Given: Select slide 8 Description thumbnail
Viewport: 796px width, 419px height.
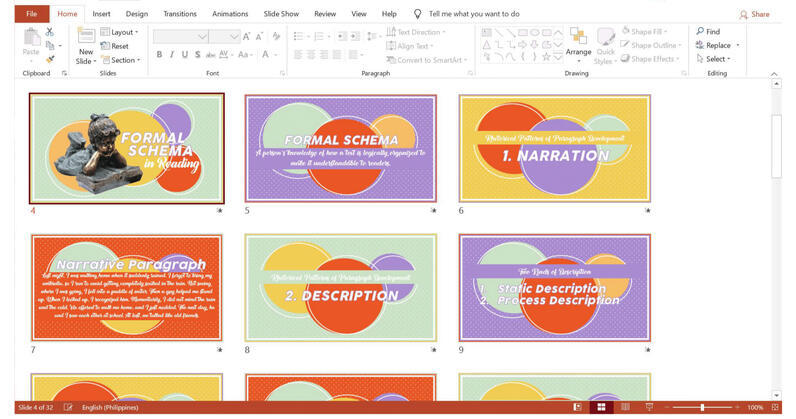Looking at the screenshot, I should pos(341,287).
